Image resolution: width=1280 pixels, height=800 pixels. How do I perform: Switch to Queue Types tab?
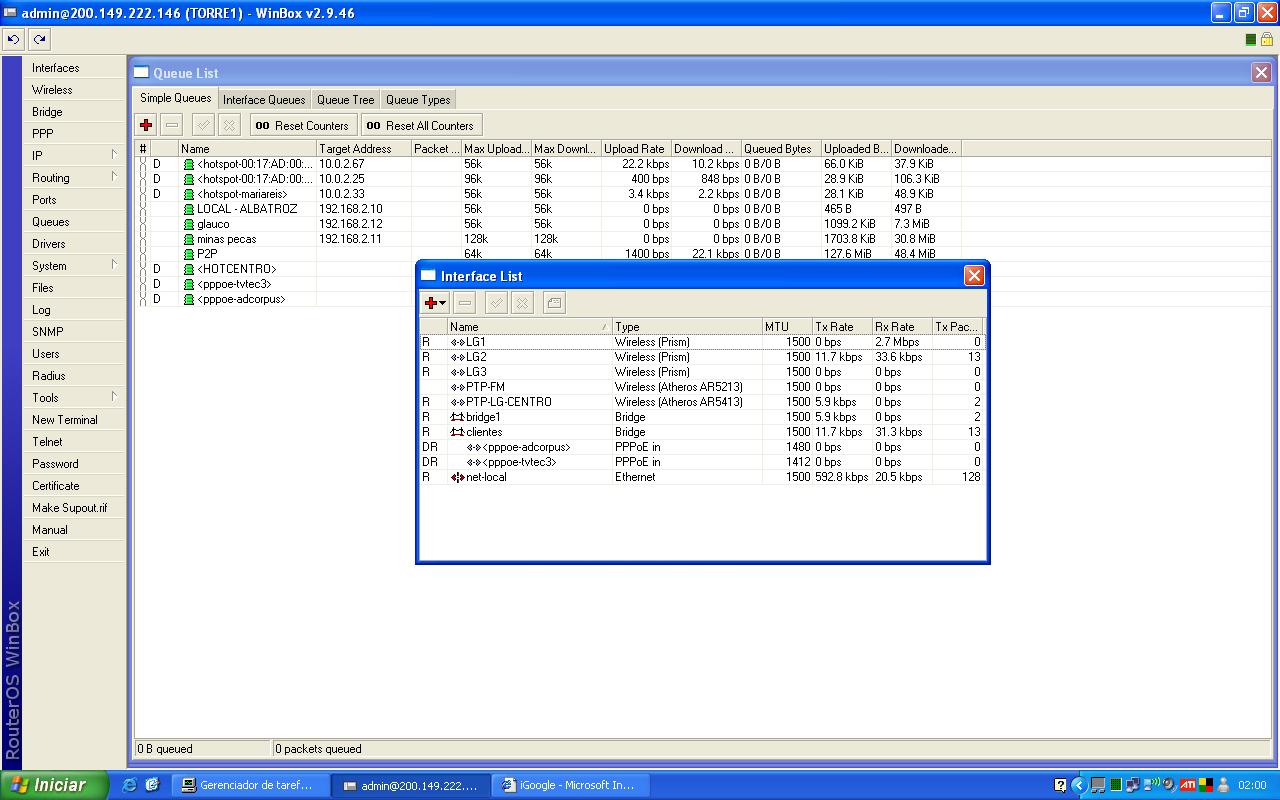point(418,100)
